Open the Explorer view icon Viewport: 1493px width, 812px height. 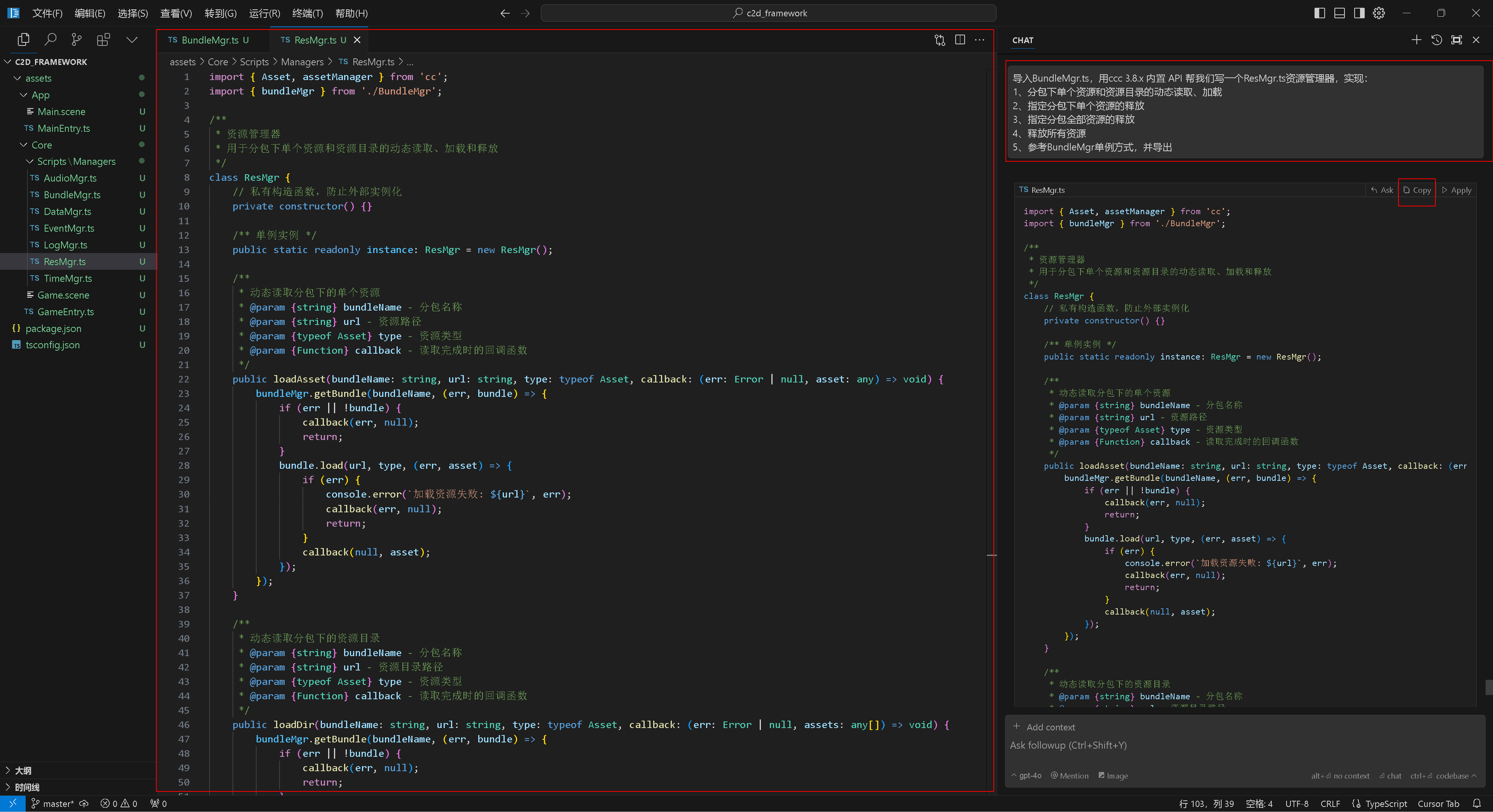(24, 39)
